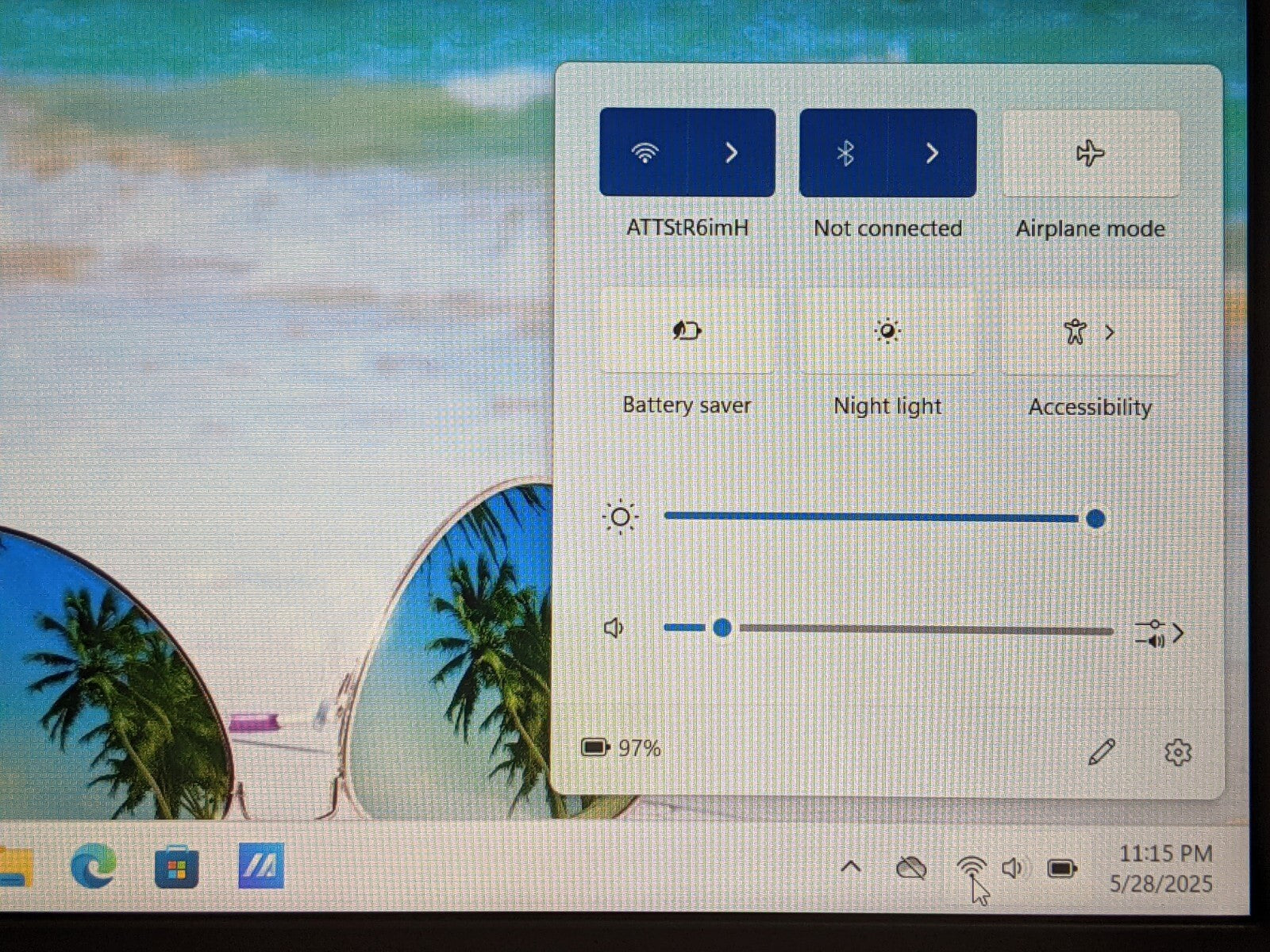Expand the Wi-Fi networks list arrow
The width and height of the screenshot is (1270, 952).
(732, 152)
